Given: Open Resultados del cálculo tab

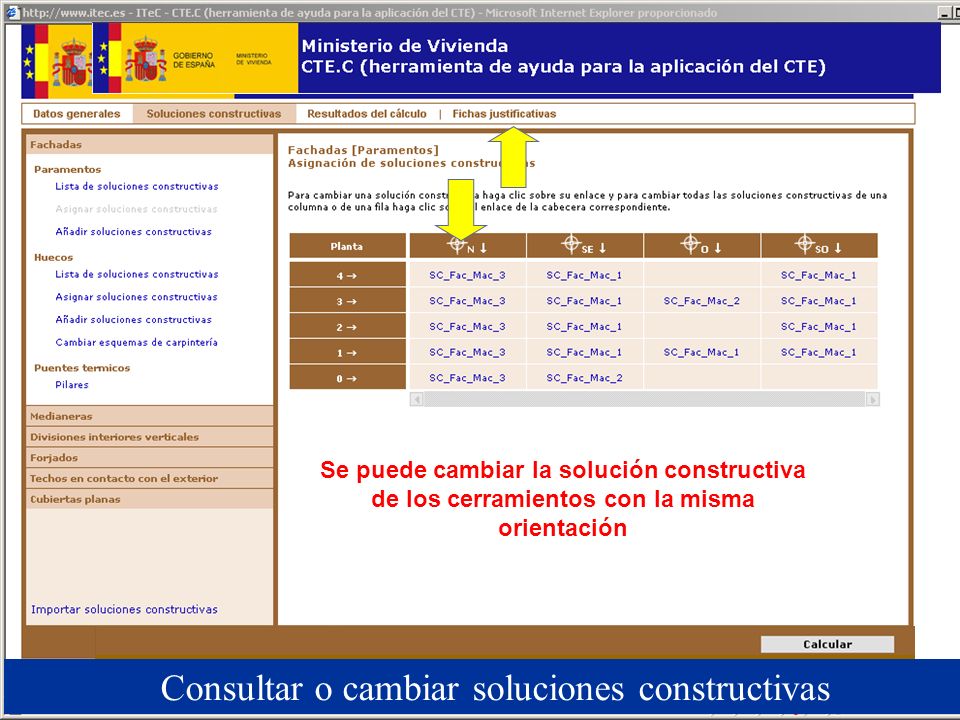Looking at the screenshot, I should point(367,114).
